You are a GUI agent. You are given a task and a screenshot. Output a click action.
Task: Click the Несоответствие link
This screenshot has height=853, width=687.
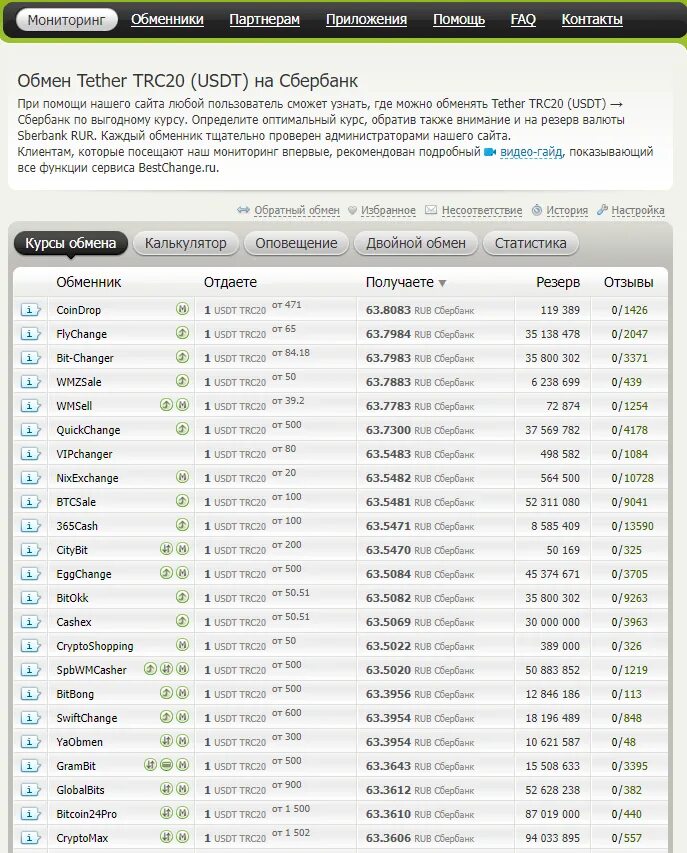coord(481,210)
